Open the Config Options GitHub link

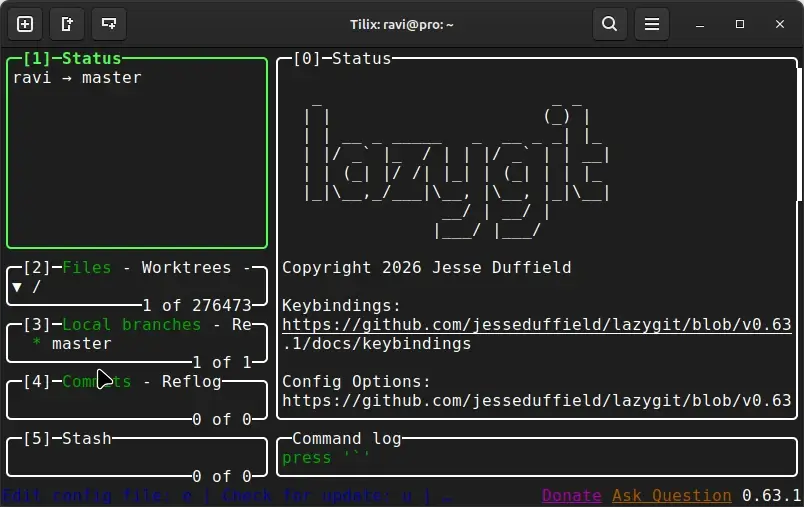pyautogui.click(x=536, y=400)
